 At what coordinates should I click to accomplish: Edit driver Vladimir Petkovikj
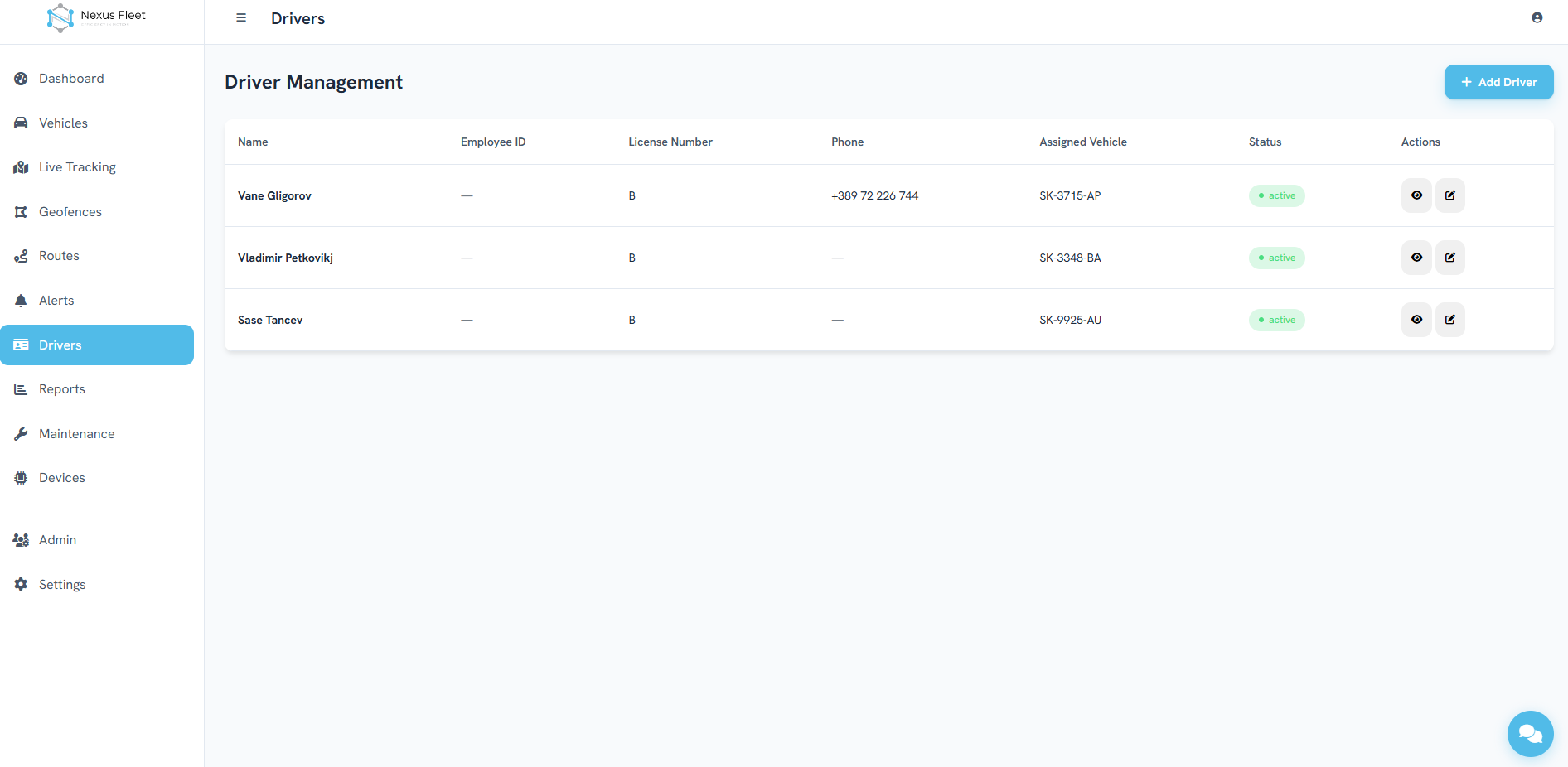pos(1450,258)
